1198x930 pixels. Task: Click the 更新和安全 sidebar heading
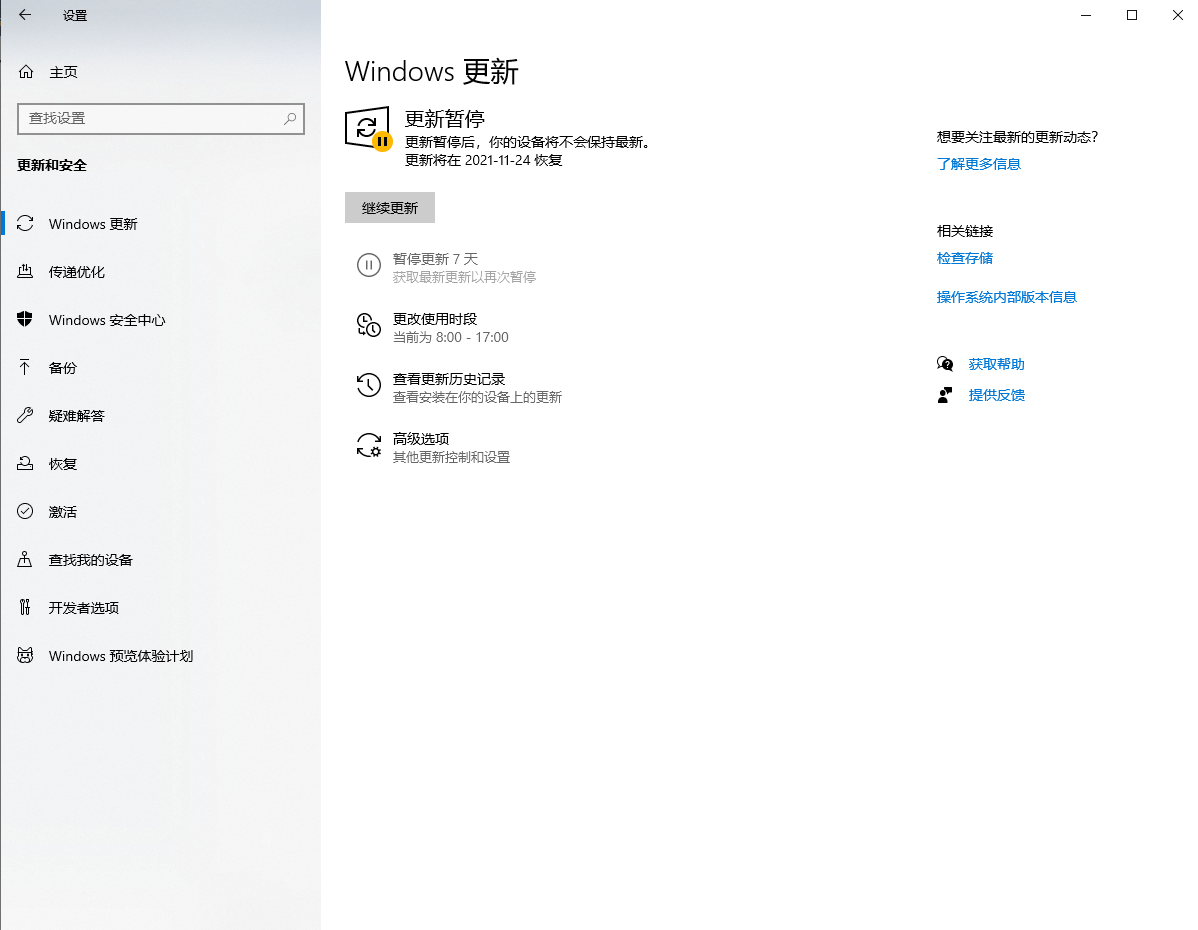[x=52, y=165]
